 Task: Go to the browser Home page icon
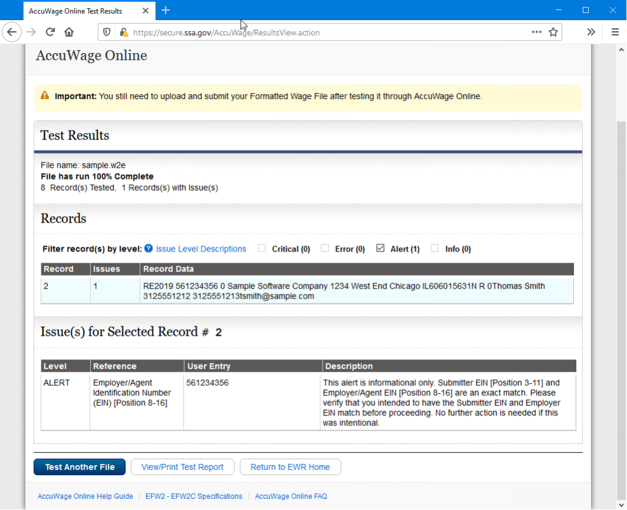[x=69, y=32]
